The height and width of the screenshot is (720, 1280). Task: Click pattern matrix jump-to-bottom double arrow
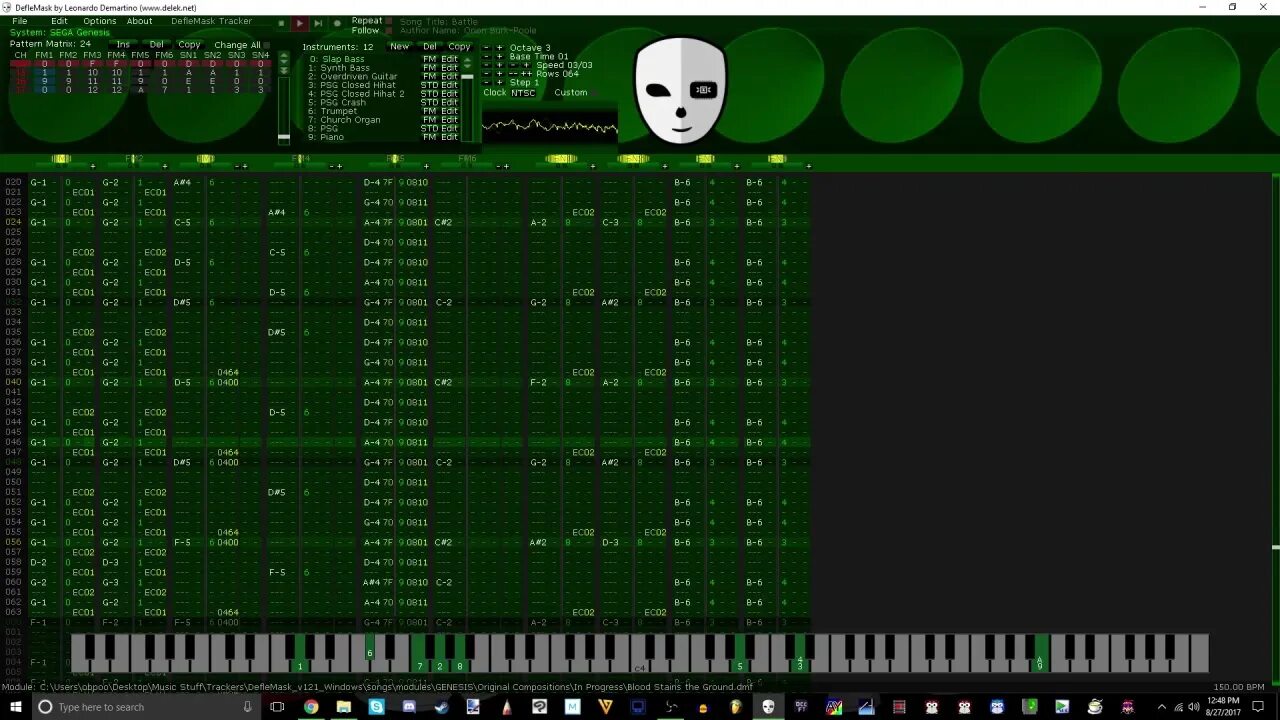point(283,69)
